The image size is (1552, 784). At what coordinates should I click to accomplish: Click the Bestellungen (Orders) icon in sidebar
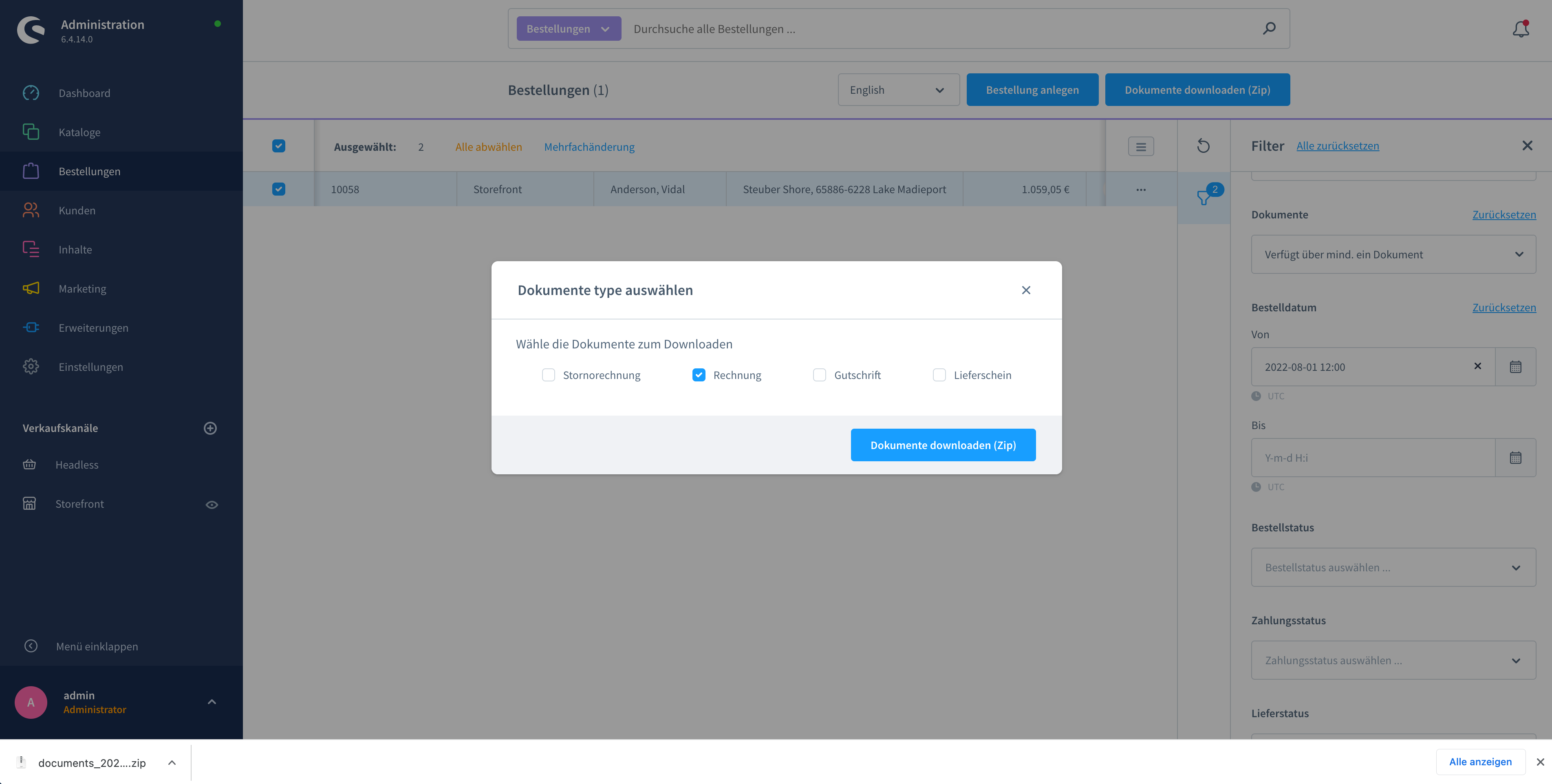tap(31, 171)
